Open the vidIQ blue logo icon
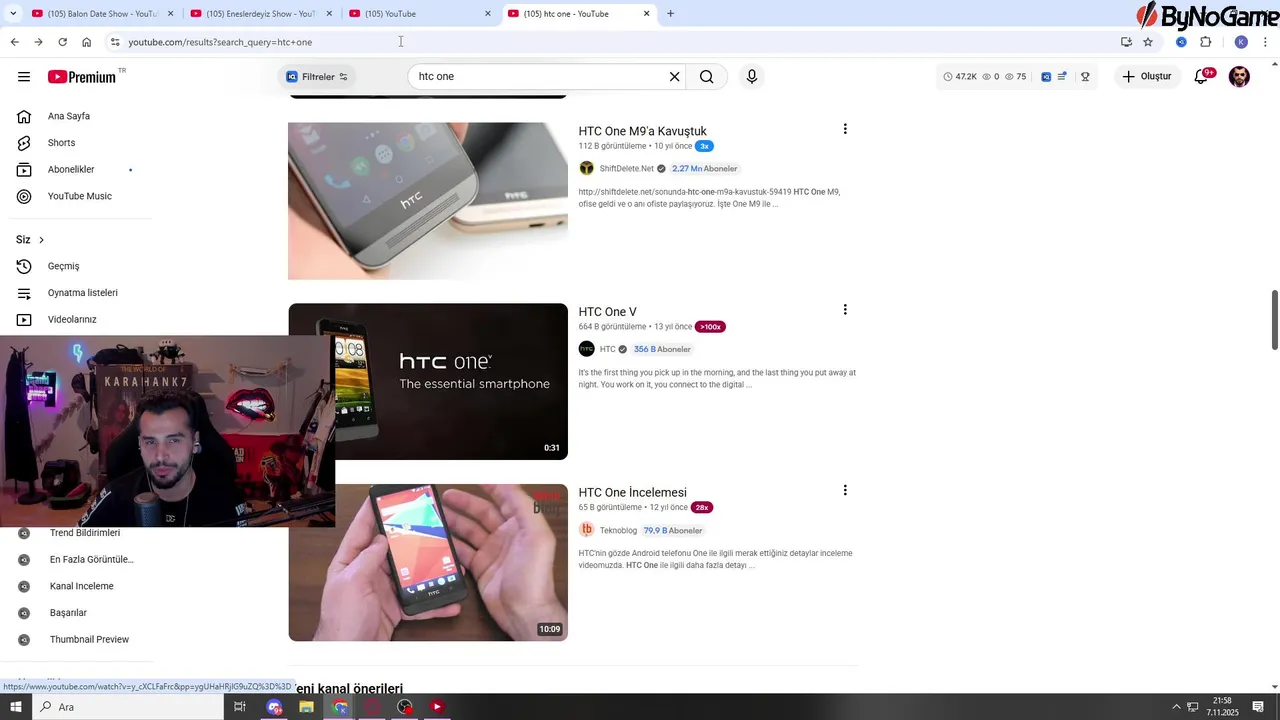This screenshot has width=1280, height=720. coord(1046,77)
